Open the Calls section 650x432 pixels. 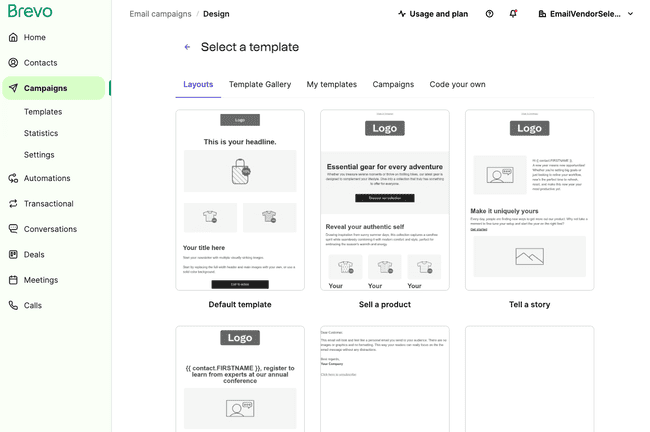point(33,306)
